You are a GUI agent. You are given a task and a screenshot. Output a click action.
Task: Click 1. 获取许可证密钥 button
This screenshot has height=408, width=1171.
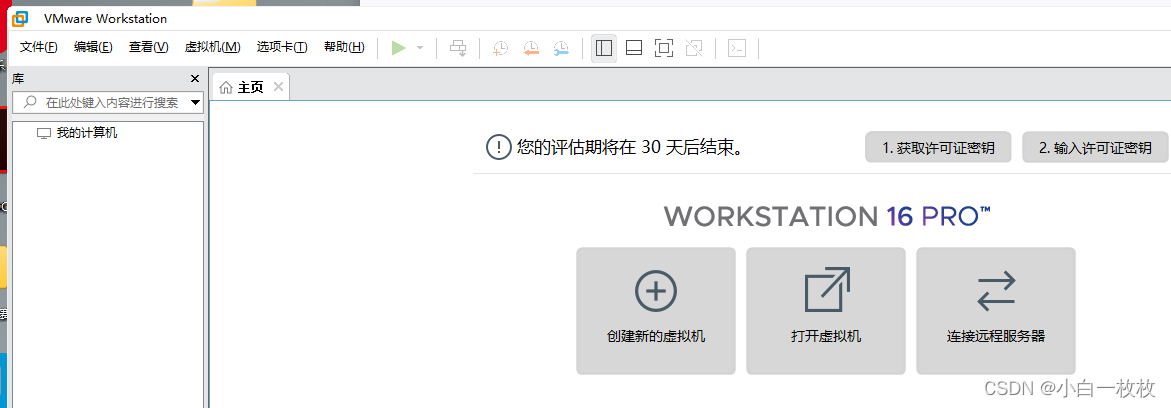939,148
